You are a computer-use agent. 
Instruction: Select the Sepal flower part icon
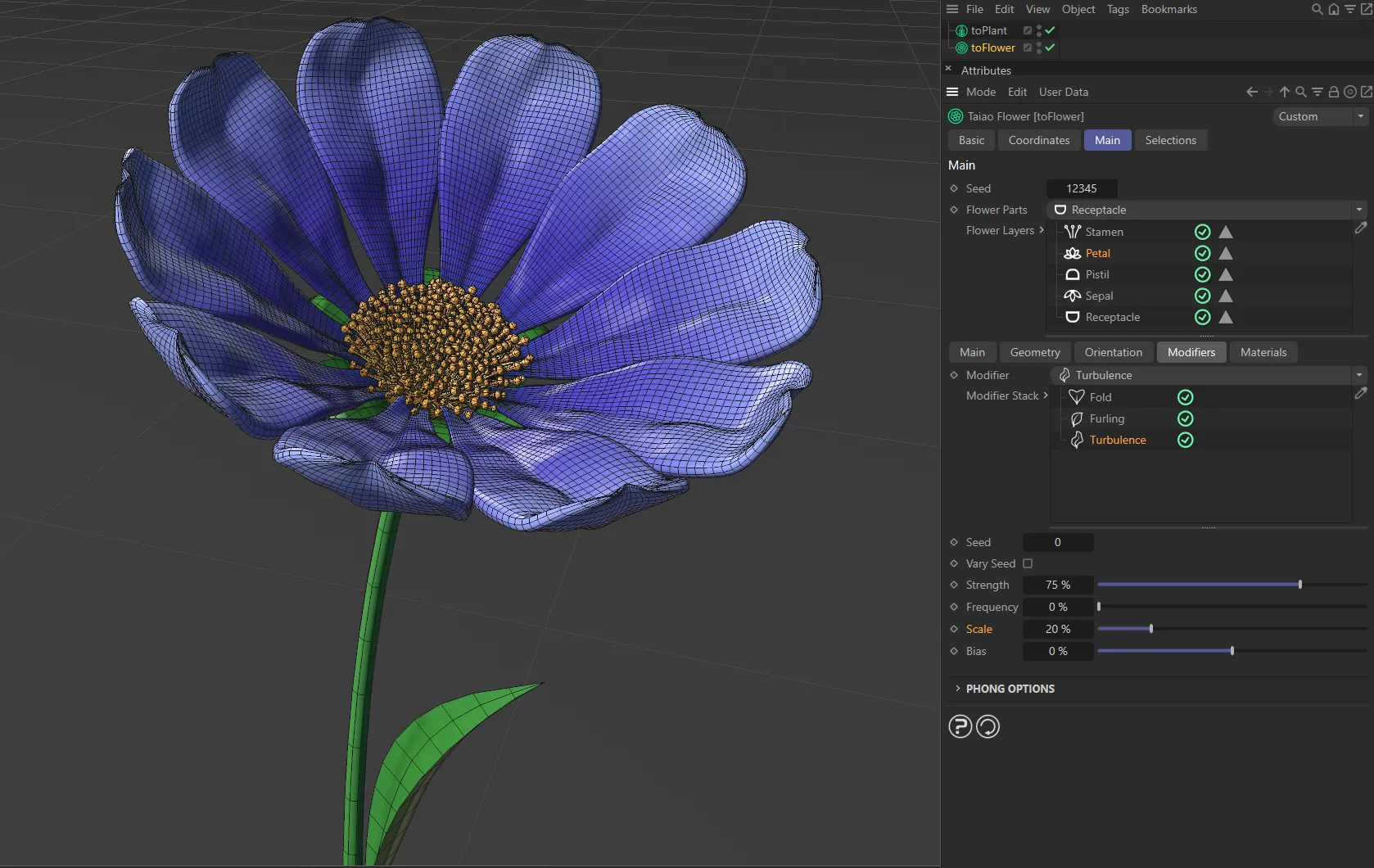click(1073, 296)
